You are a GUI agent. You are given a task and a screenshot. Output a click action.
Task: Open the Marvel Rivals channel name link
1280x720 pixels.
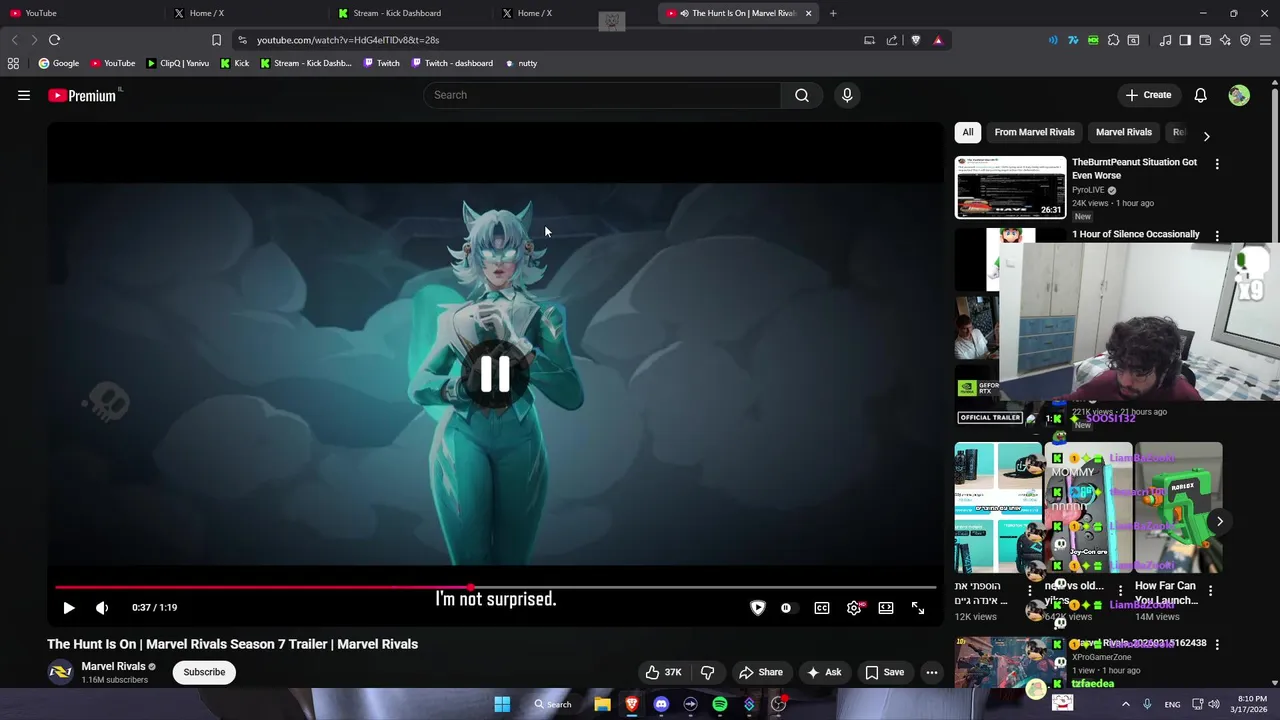pyautogui.click(x=113, y=666)
